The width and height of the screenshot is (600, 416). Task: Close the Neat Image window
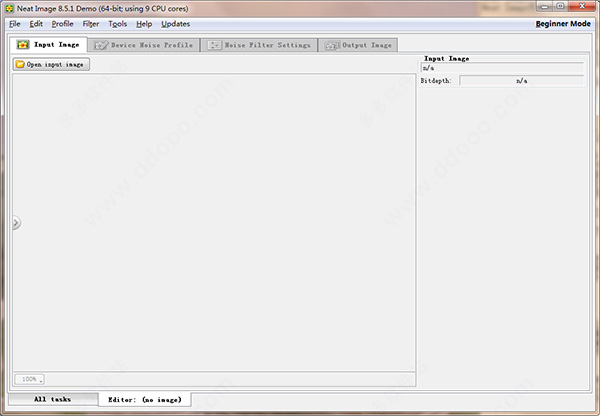[x=582, y=6]
